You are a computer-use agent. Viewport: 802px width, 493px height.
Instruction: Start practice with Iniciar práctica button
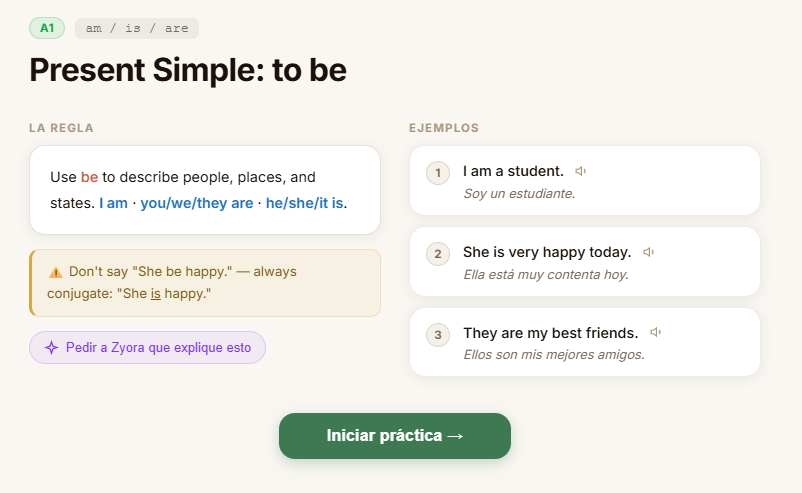pyautogui.click(x=395, y=436)
